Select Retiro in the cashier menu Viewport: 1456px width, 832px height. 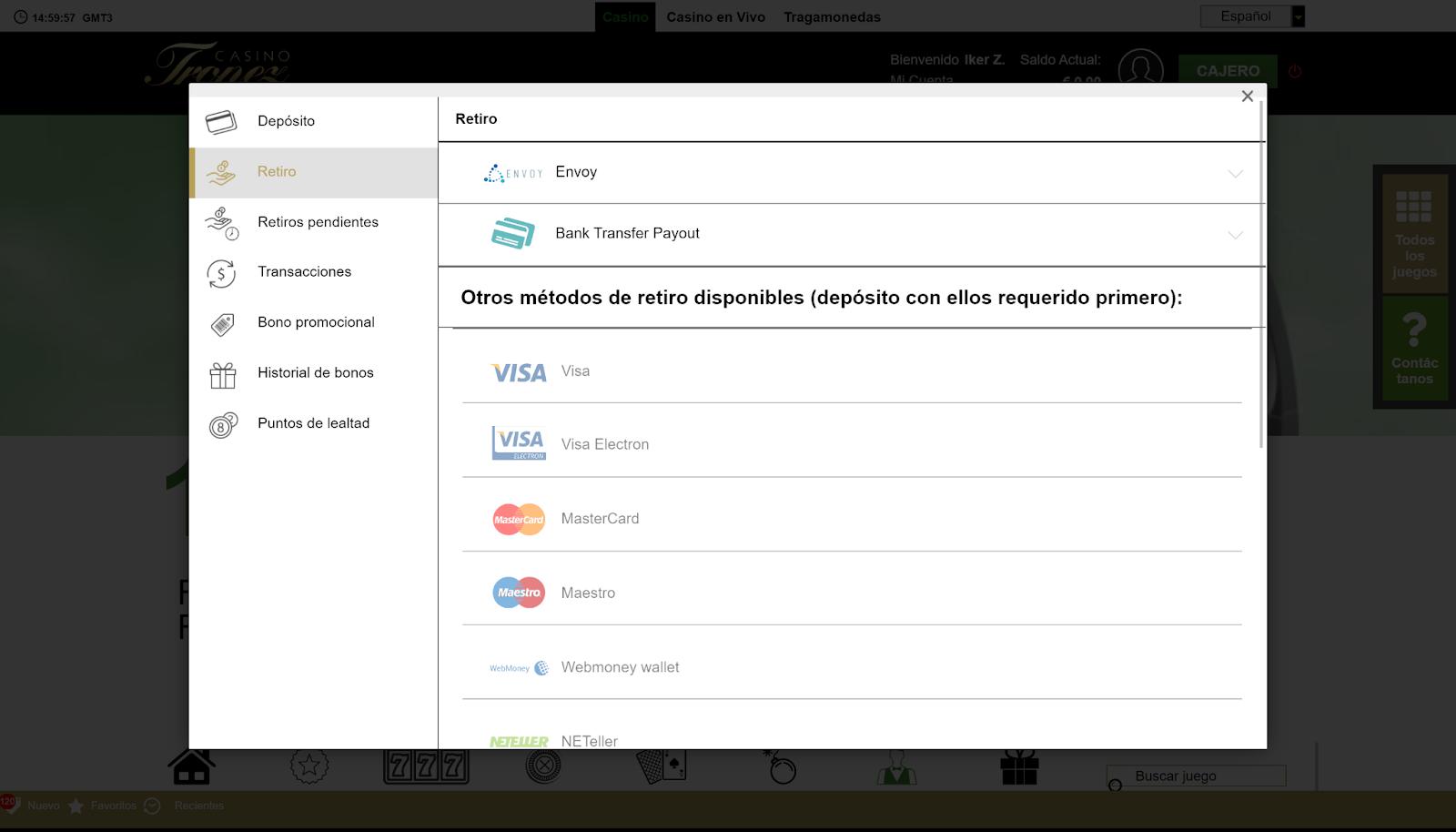pyautogui.click(x=313, y=173)
